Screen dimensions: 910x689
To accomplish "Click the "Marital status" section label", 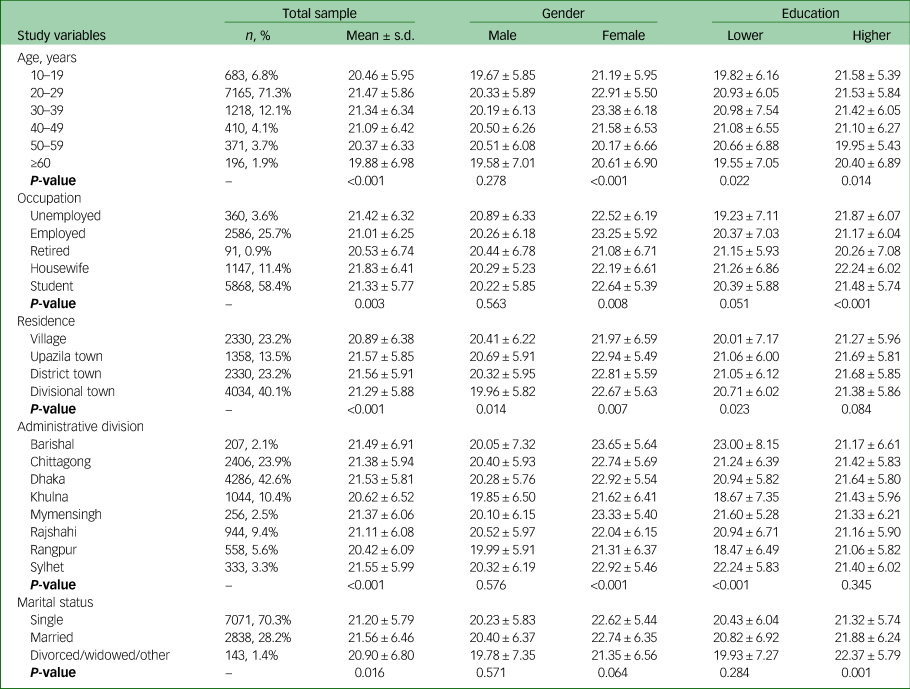I will pyautogui.click(x=59, y=602).
